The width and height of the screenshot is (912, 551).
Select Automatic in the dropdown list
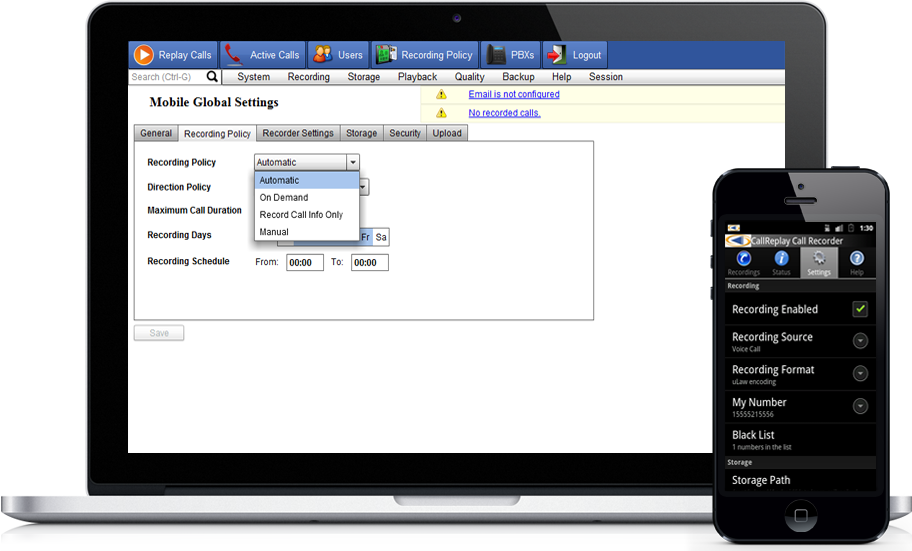307,180
